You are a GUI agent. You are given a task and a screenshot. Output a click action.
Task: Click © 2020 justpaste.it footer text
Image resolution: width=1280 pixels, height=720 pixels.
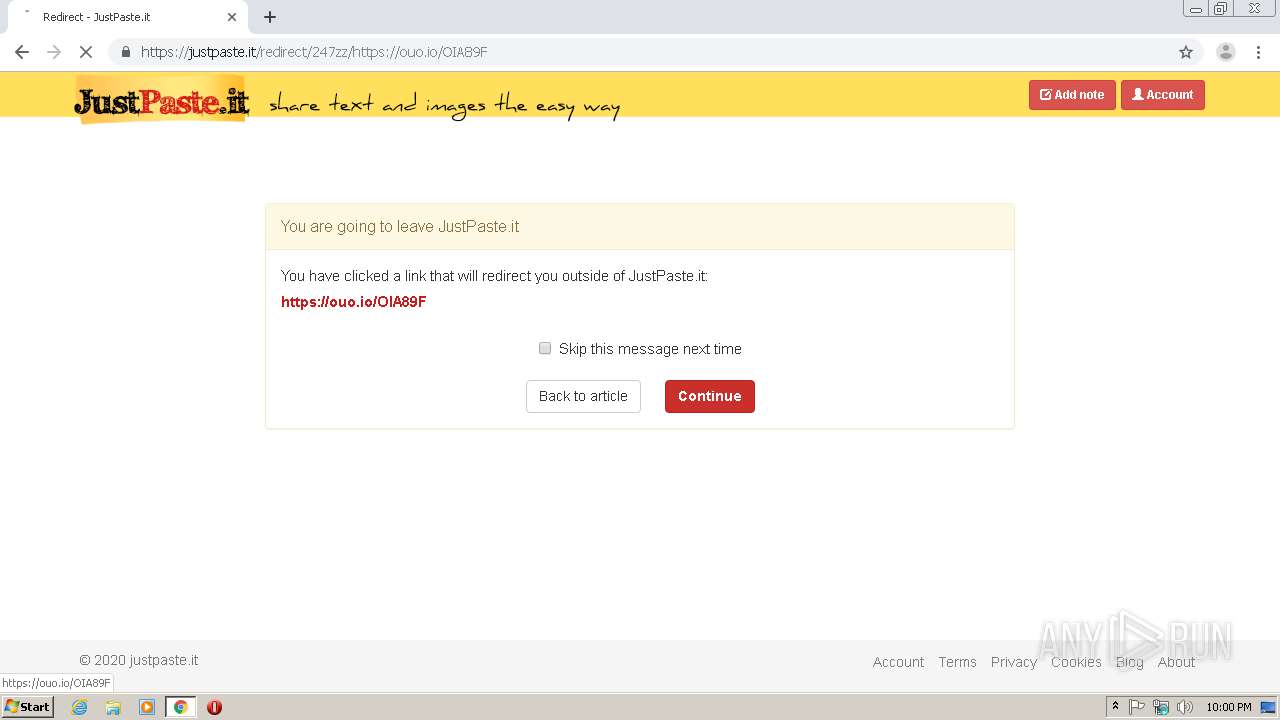coord(139,660)
